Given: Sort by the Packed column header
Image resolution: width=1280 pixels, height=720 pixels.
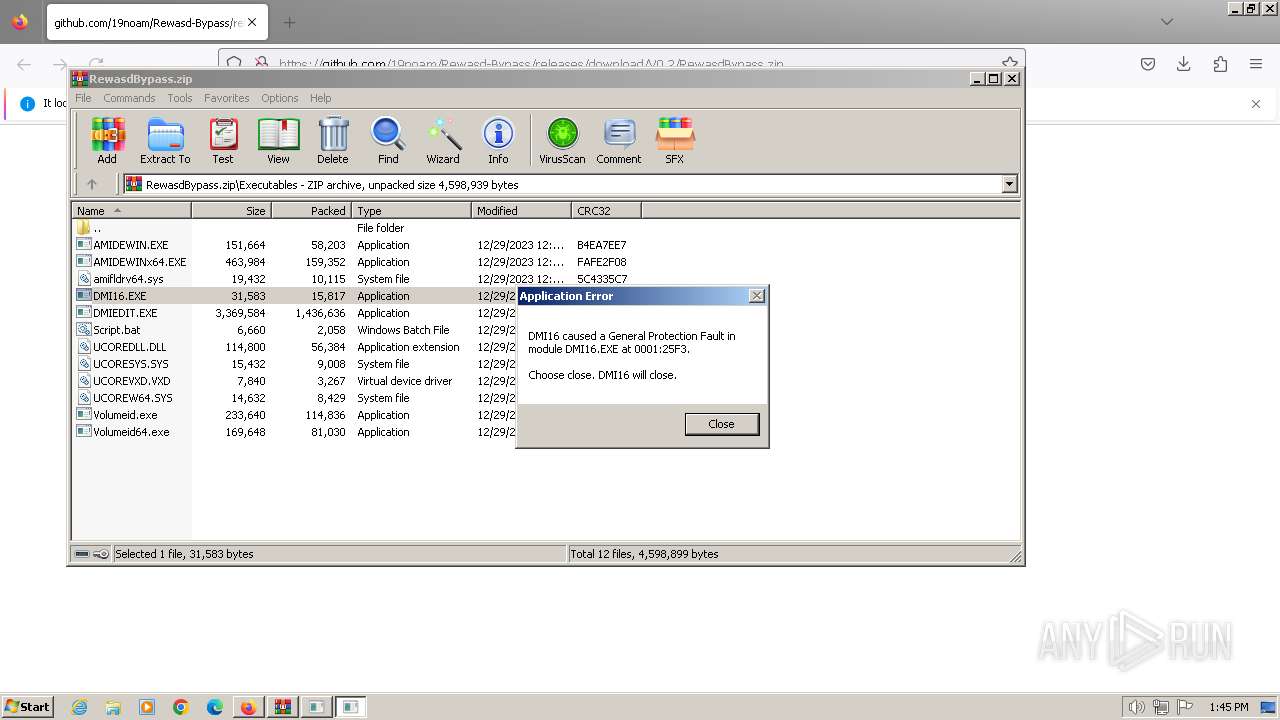Looking at the screenshot, I should pyautogui.click(x=311, y=211).
